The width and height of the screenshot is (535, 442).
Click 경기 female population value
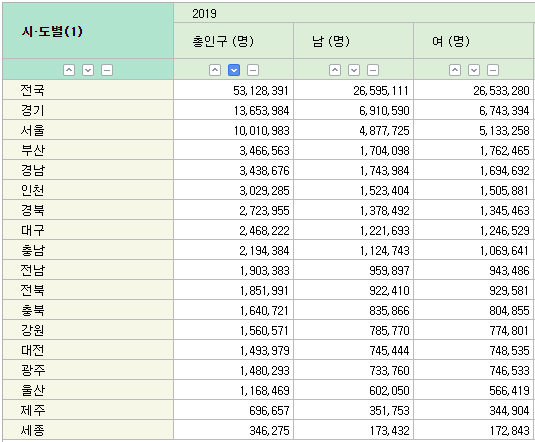pos(474,110)
